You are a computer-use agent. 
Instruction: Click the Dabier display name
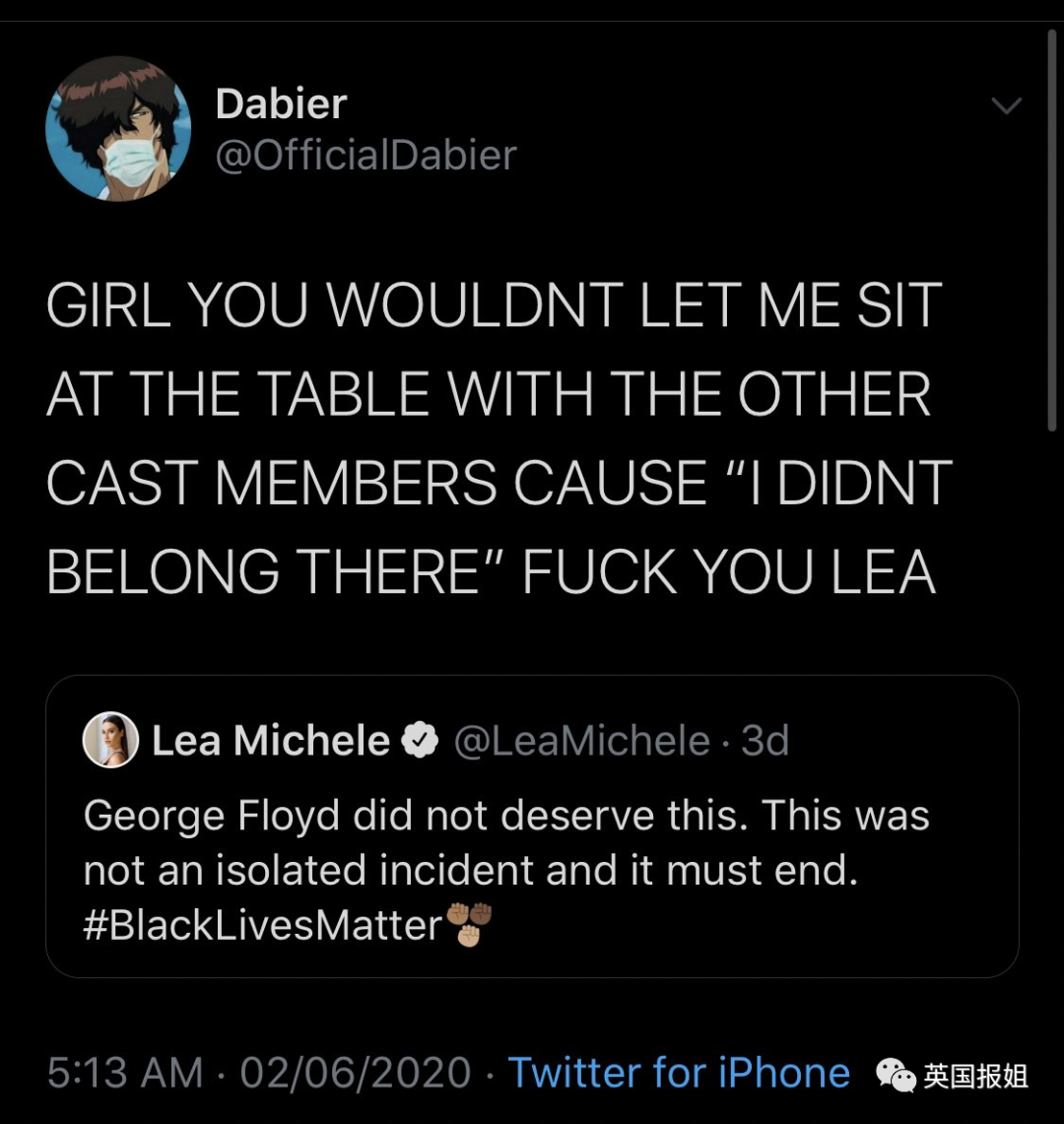point(281,104)
